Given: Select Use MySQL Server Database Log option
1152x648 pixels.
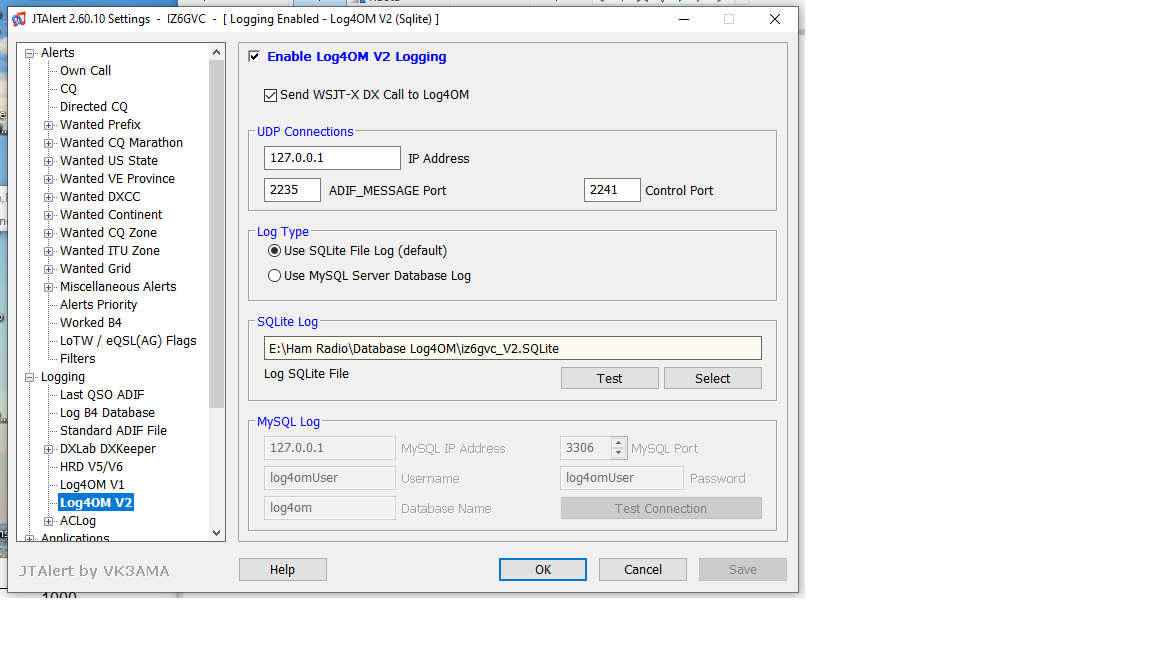Looking at the screenshot, I should tap(274, 276).
